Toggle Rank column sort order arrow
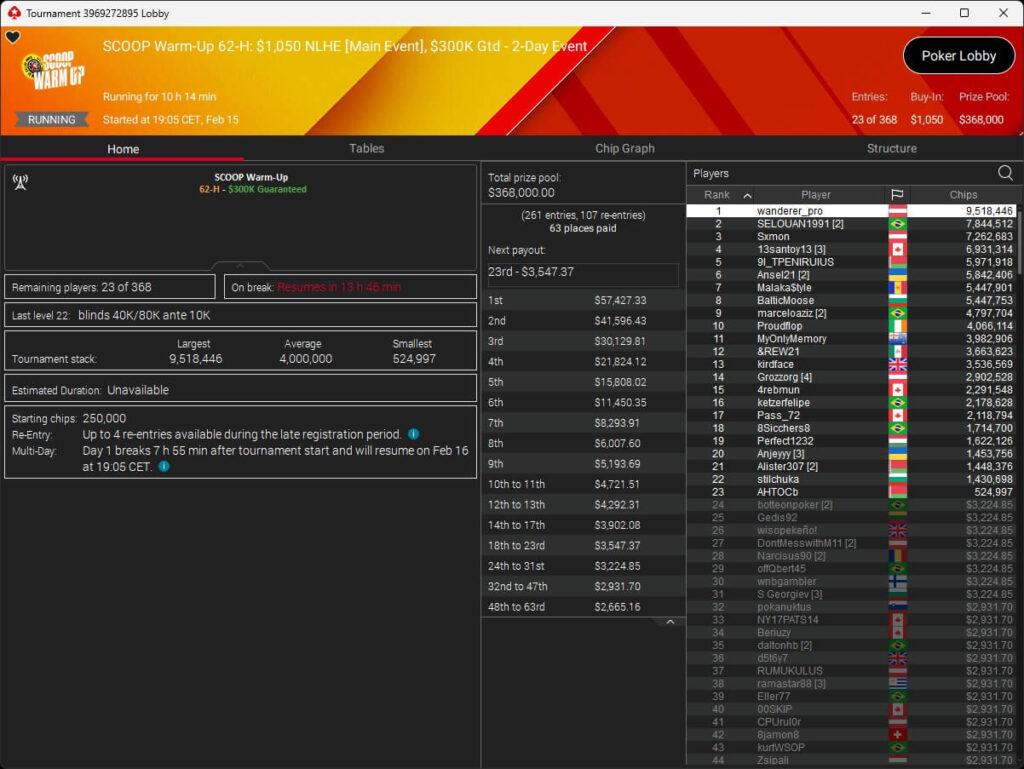1024x769 pixels. click(747, 195)
